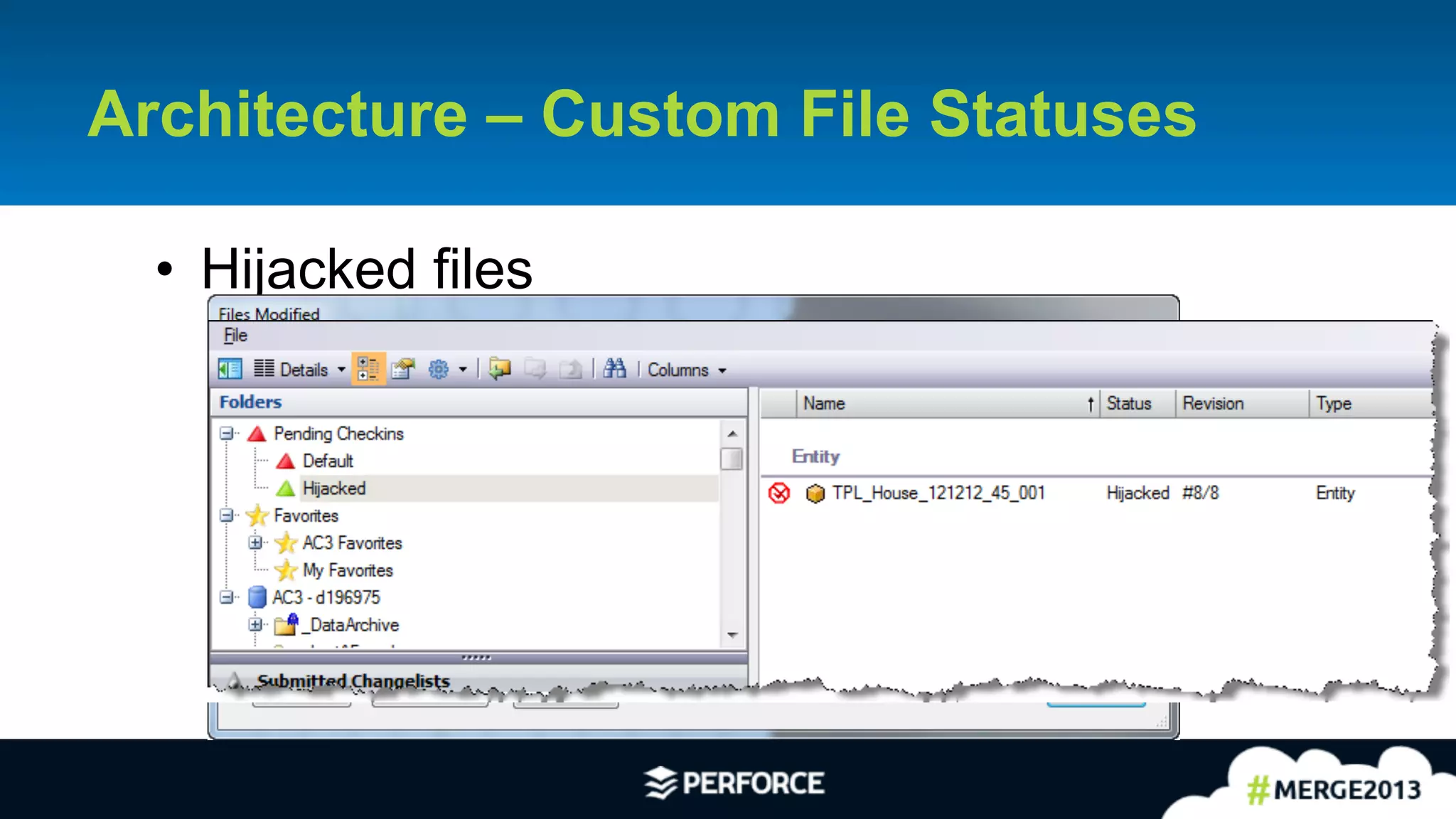Open the Details view dropdown arrow
Viewport: 1456px width, 819px height.
tap(341, 370)
